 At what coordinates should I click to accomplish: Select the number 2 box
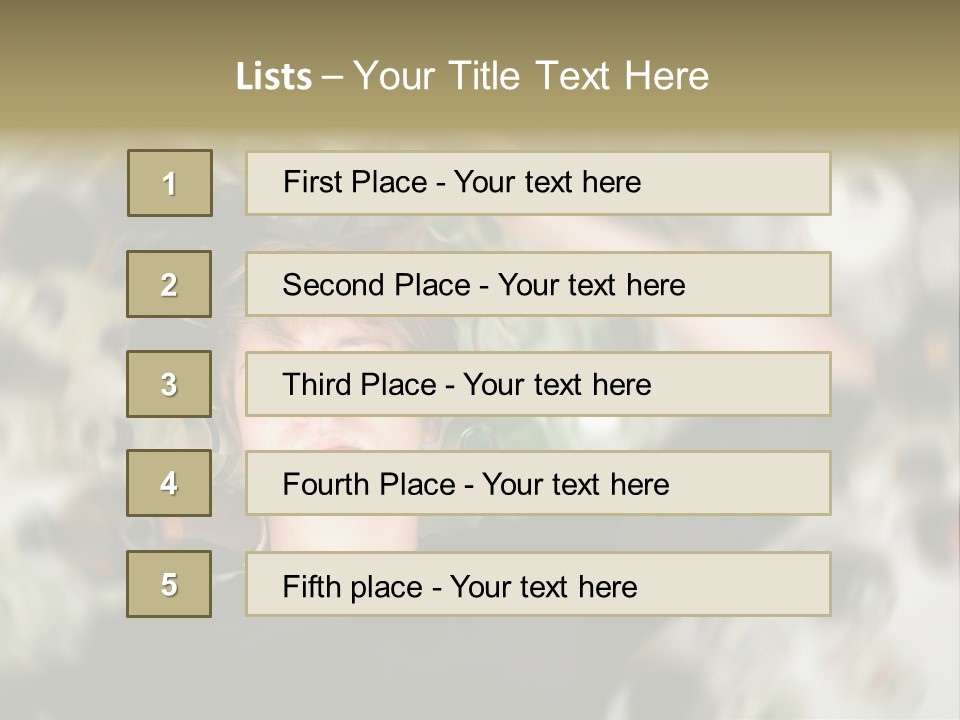[x=169, y=284]
